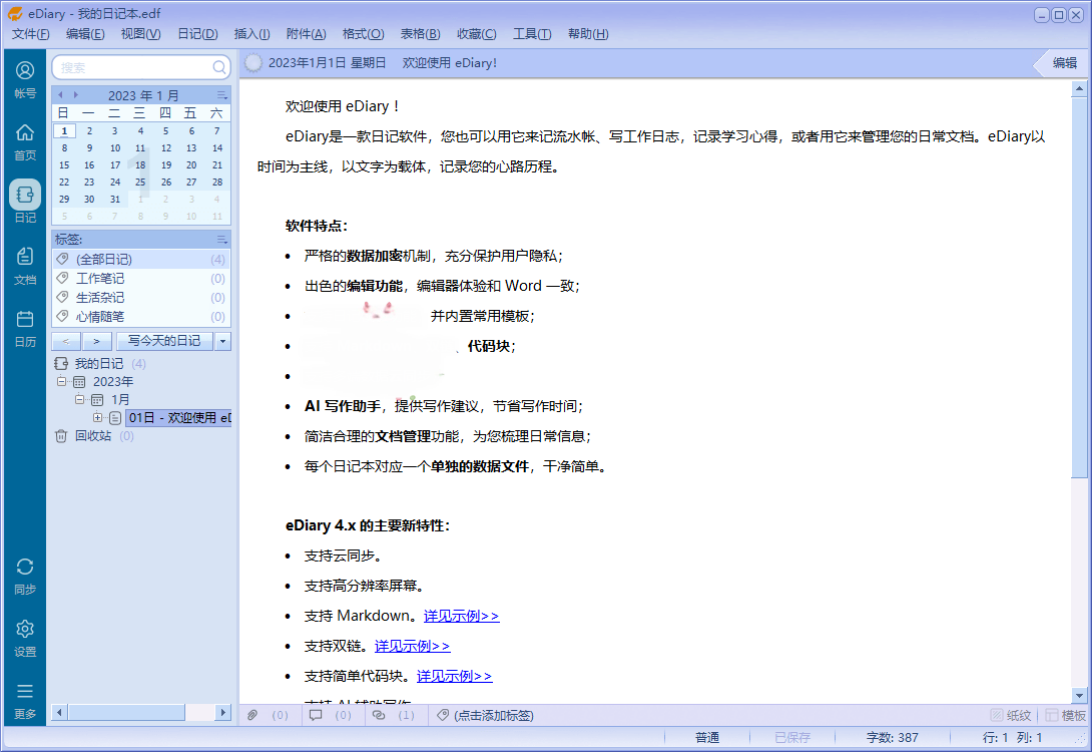Toggle the 模板 template option
Viewport: 1092px width, 752px height.
1065,715
